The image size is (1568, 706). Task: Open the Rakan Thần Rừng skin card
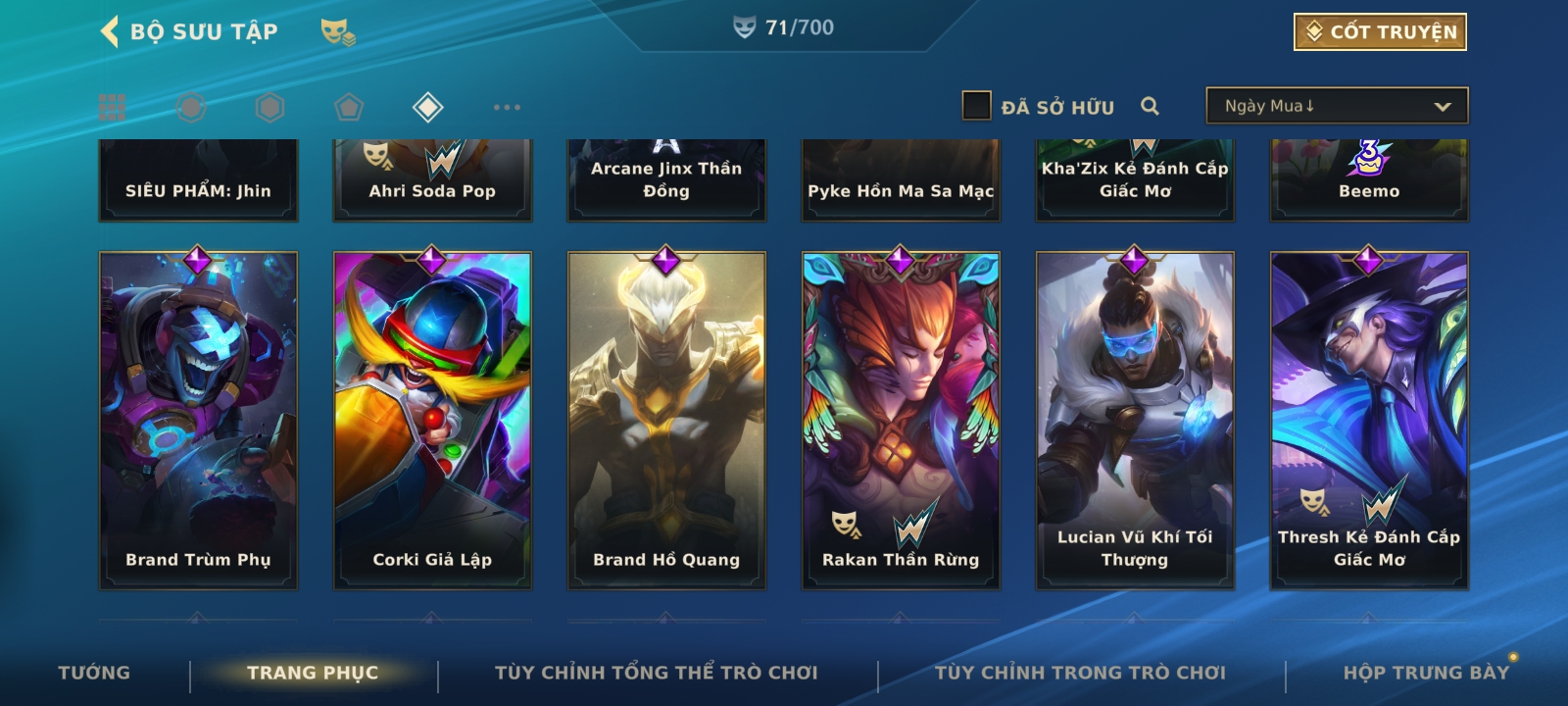[901, 421]
